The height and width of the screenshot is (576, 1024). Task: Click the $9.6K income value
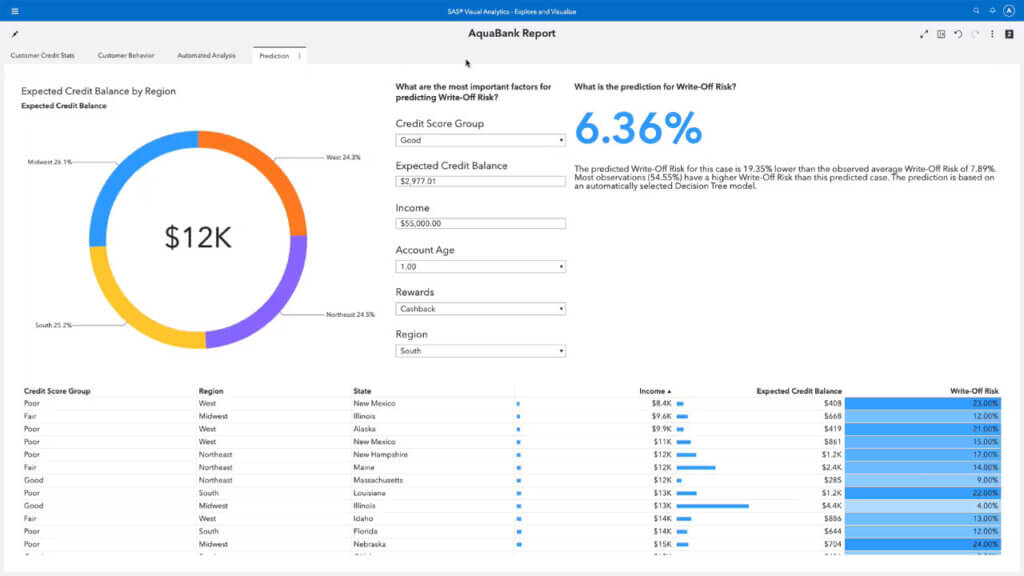pyautogui.click(x=661, y=416)
